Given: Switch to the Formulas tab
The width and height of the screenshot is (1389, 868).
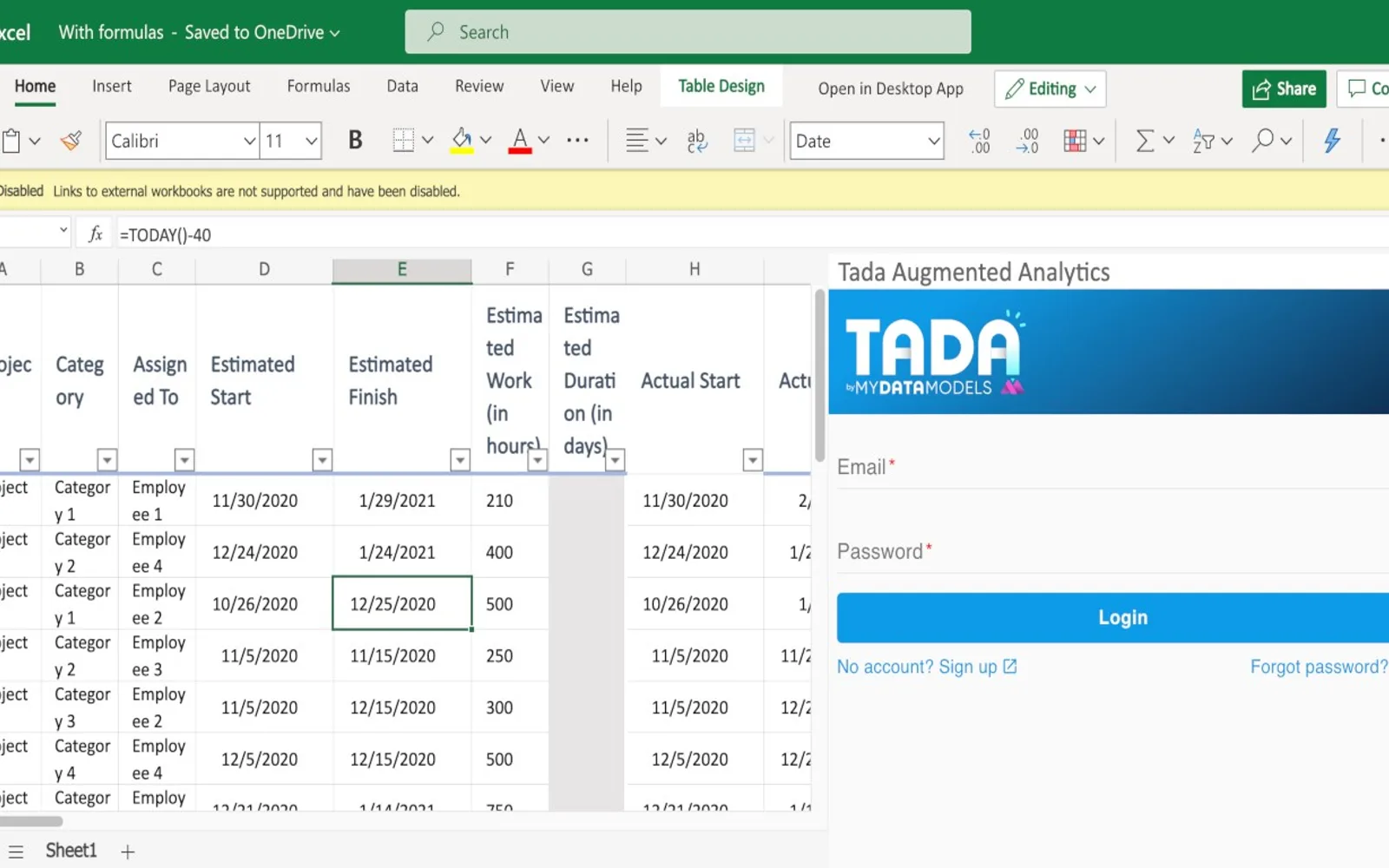Looking at the screenshot, I should [319, 86].
